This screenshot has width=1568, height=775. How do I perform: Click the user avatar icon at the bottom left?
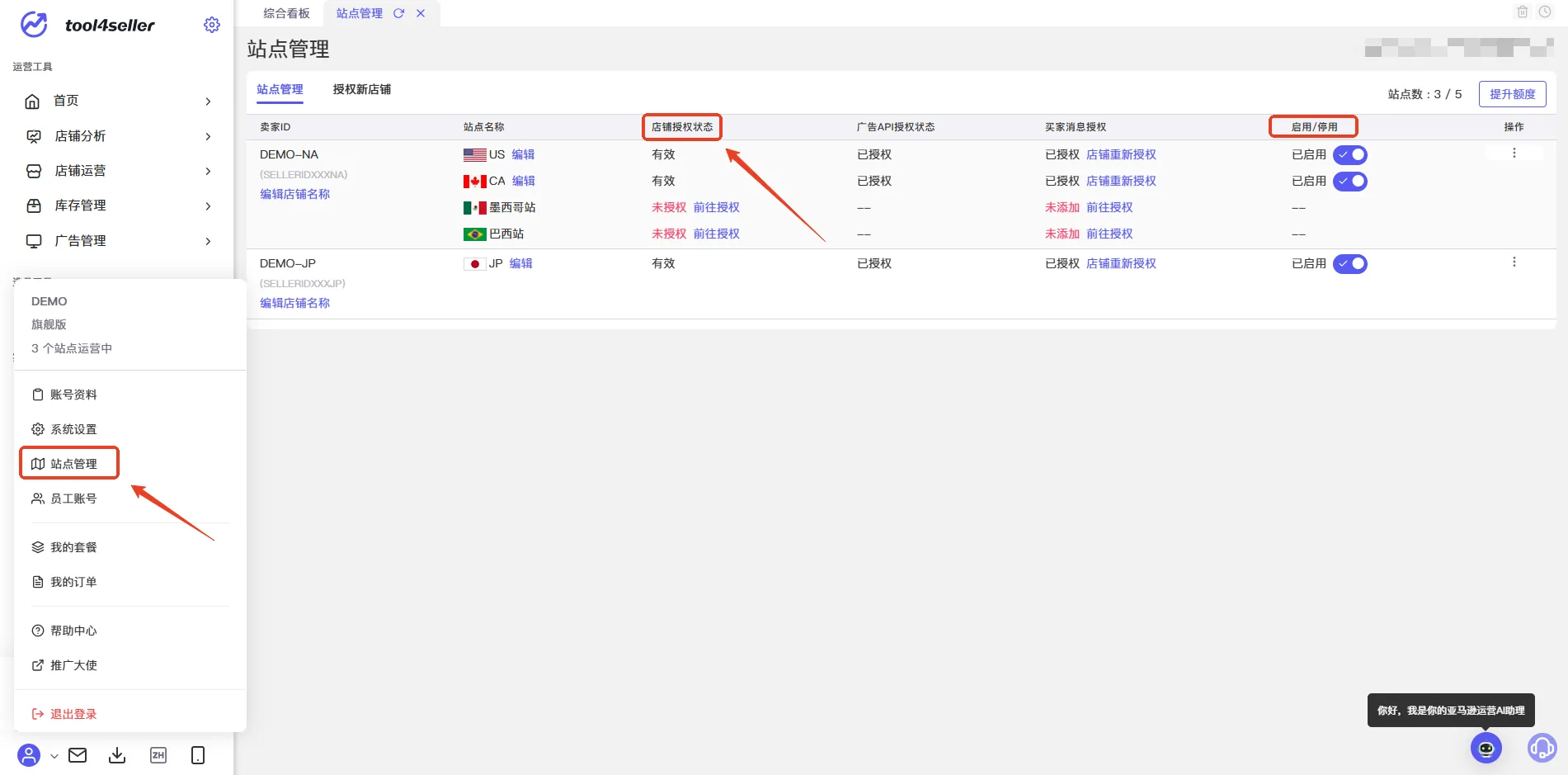[29, 755]
